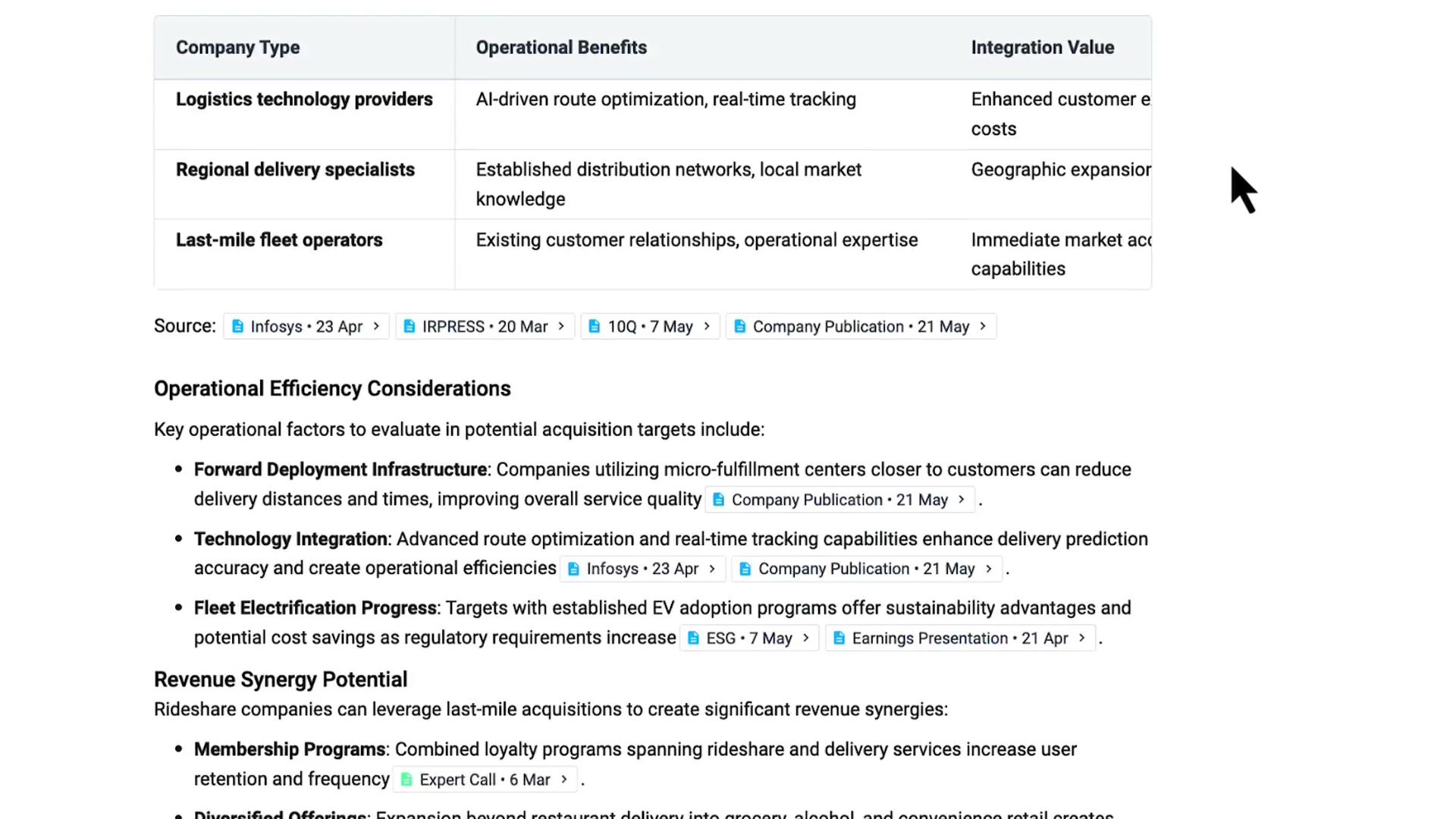Expand the 10Q 7 May source chevron
The width and height of the screenshot is (1456, 819).
(707, 327)
